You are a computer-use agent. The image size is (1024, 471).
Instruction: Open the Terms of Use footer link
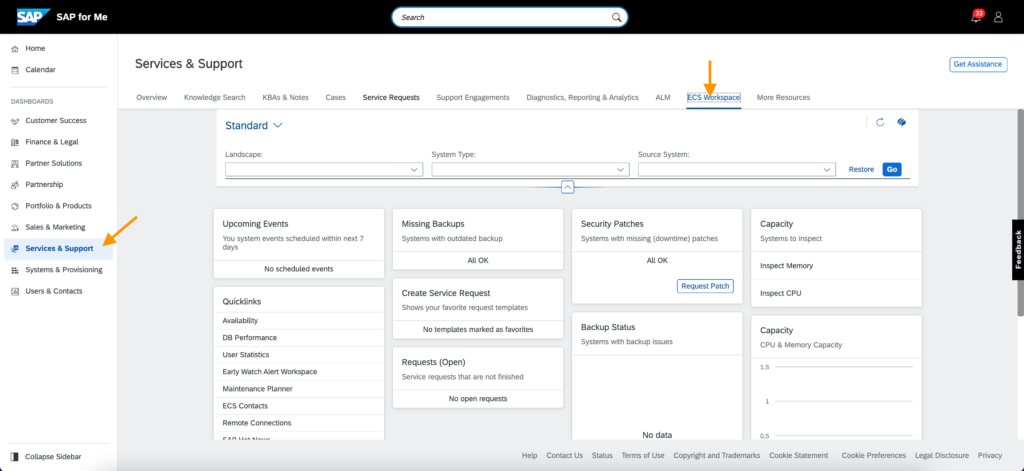(643, 455)
